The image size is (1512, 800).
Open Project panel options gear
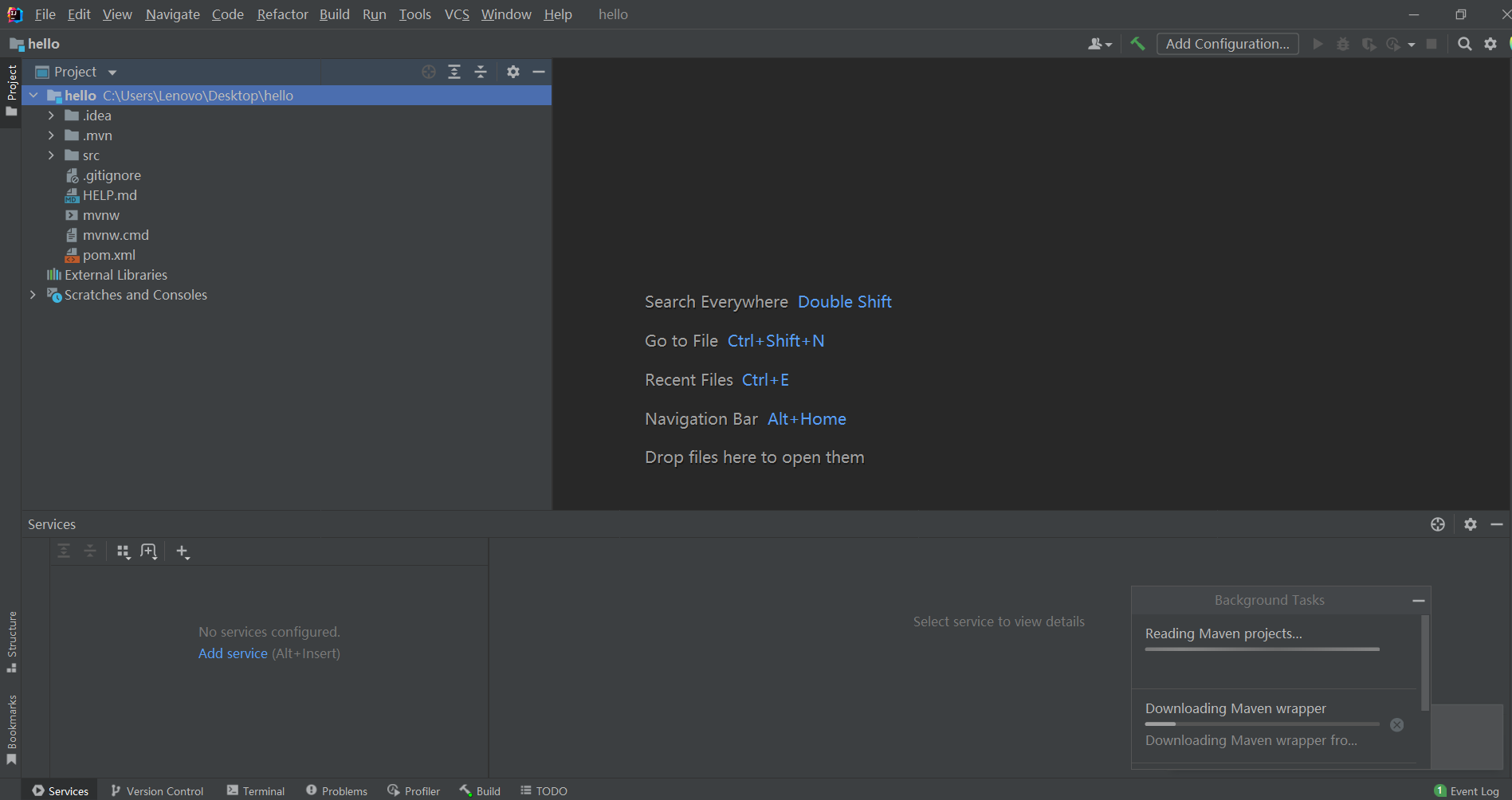pos(513,72)
